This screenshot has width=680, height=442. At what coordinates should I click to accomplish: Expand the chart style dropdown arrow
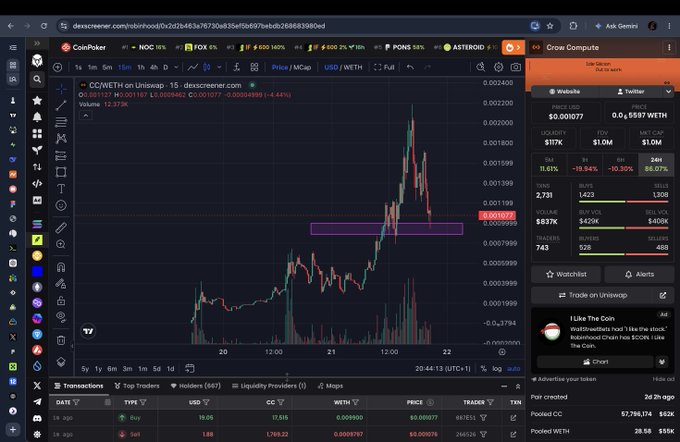tap(219, 67)
